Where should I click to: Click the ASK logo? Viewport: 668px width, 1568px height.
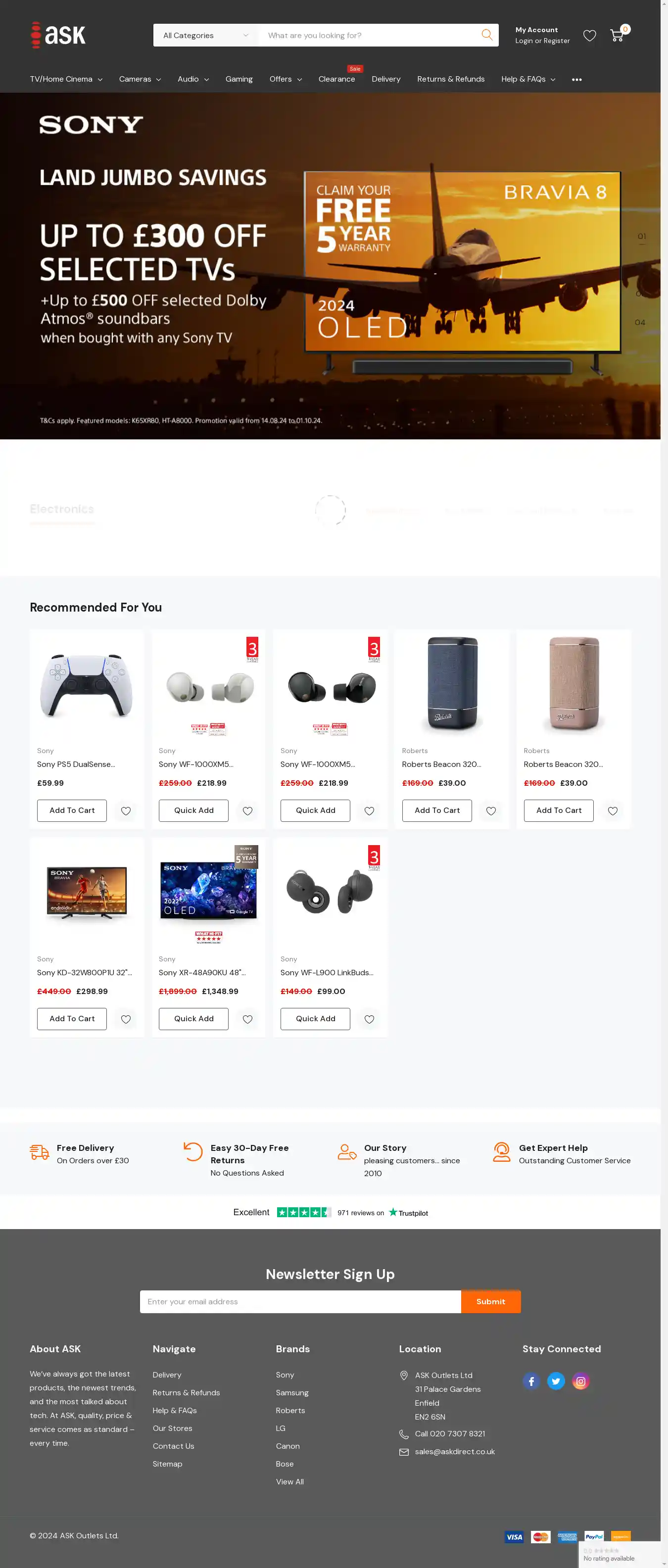(x=58, y=35)
